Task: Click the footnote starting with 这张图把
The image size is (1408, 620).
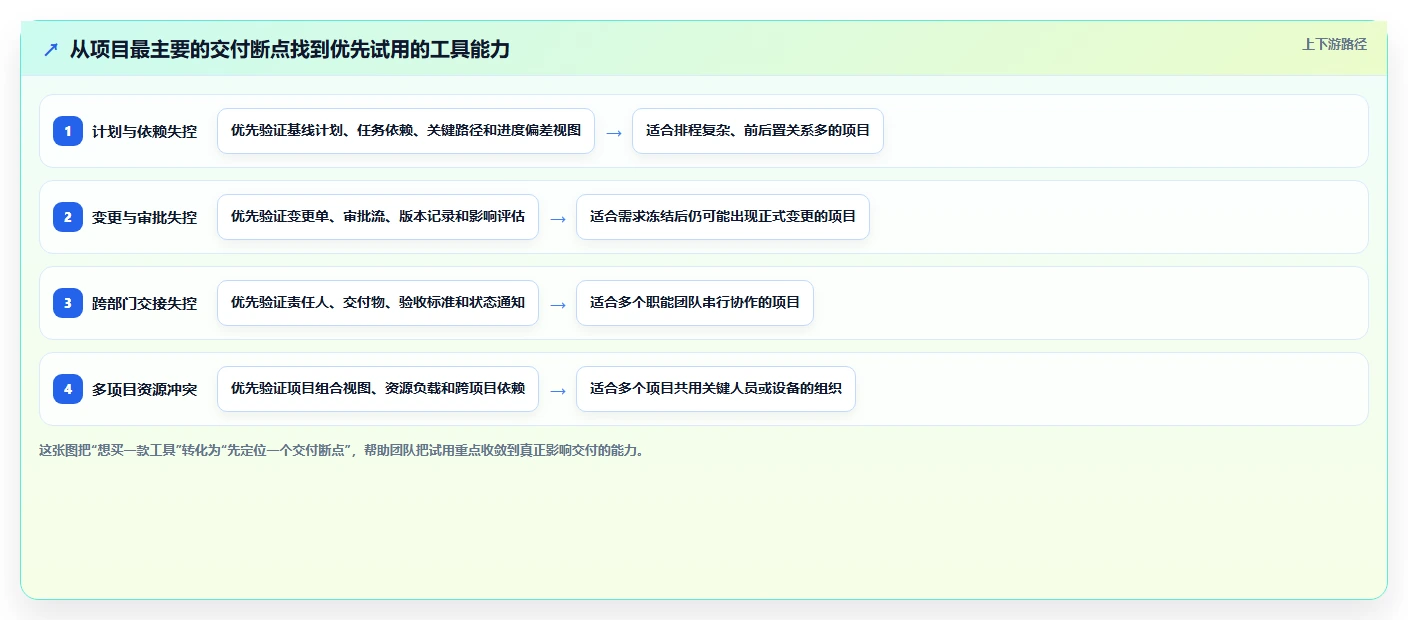Action: coord(343,450)
